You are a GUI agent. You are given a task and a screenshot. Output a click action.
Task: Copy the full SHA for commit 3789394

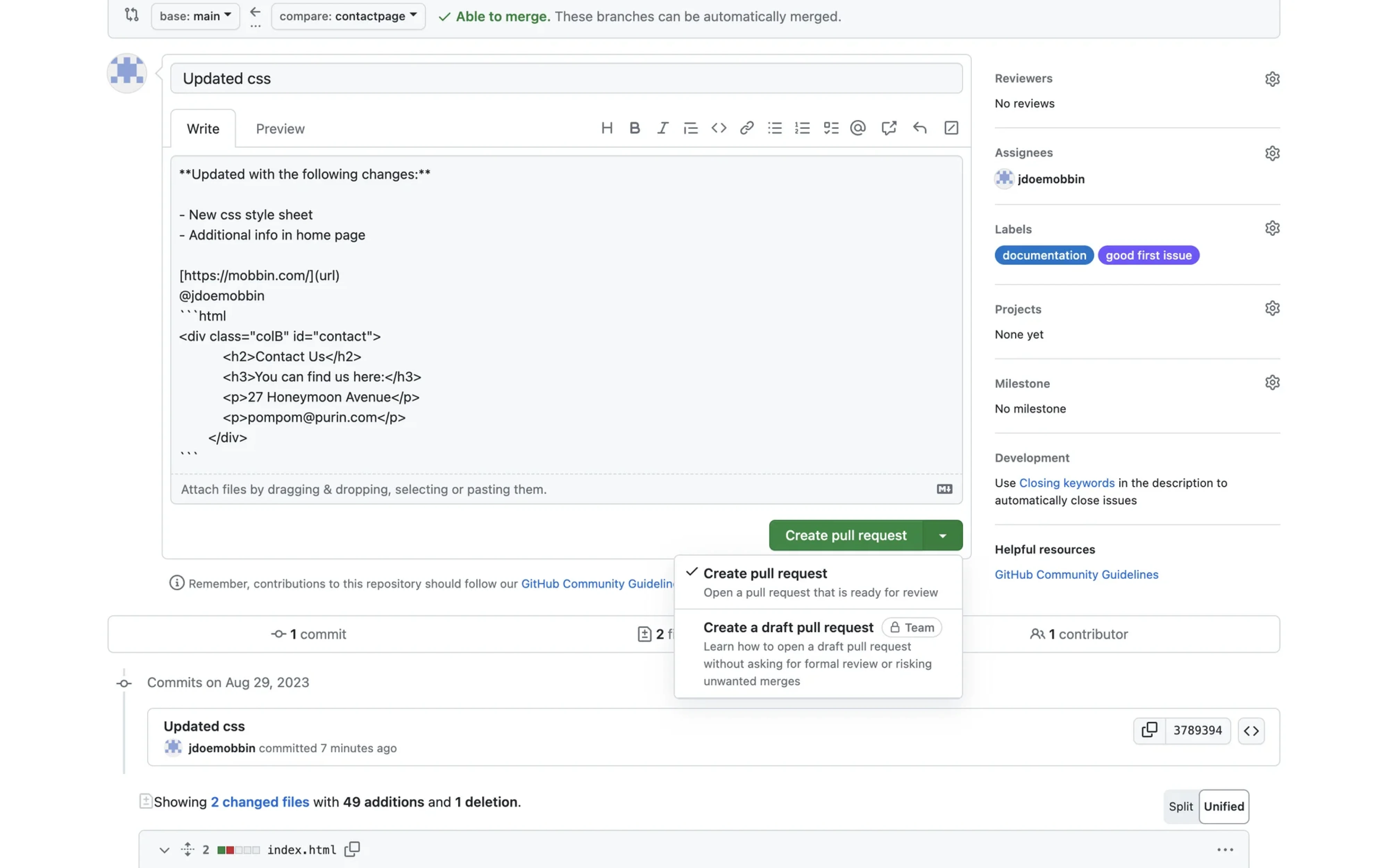click(1149, 730)
